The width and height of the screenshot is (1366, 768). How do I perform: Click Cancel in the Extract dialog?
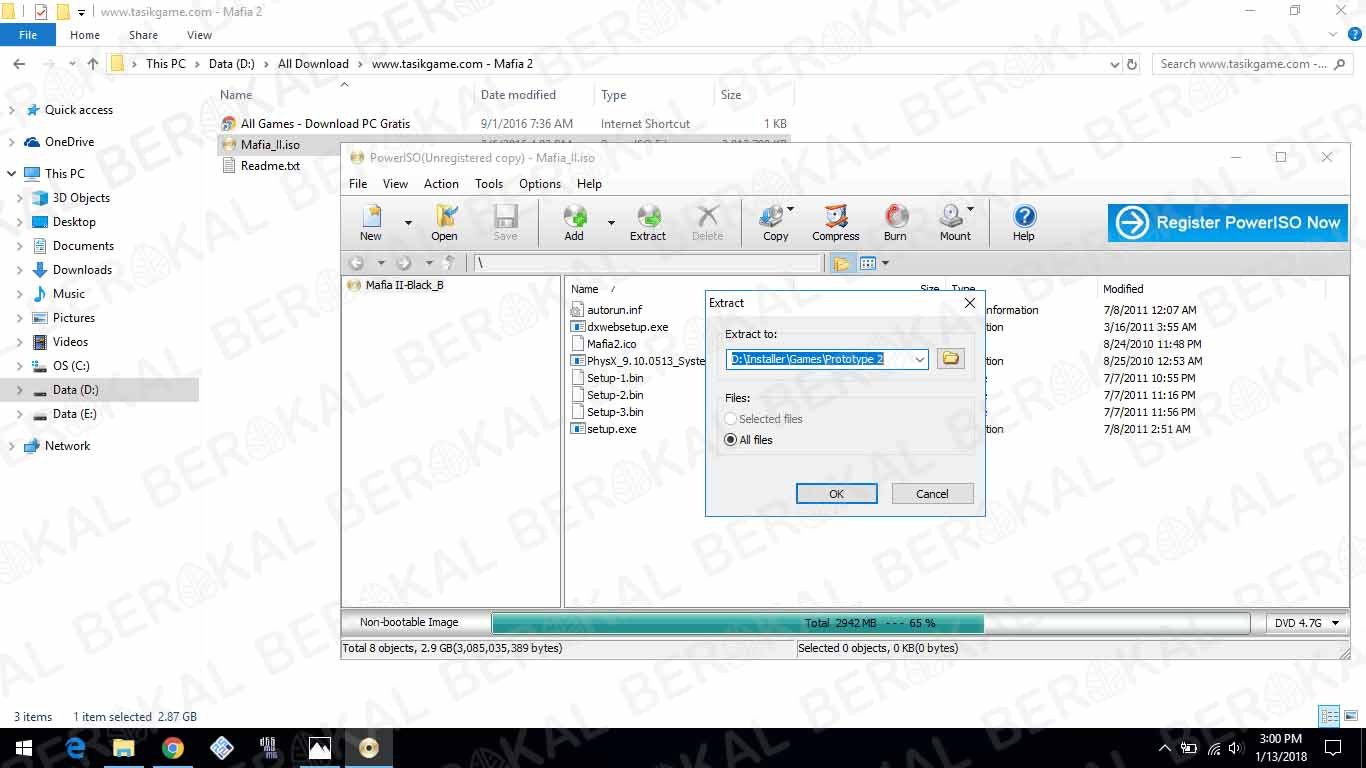(932, 494)
